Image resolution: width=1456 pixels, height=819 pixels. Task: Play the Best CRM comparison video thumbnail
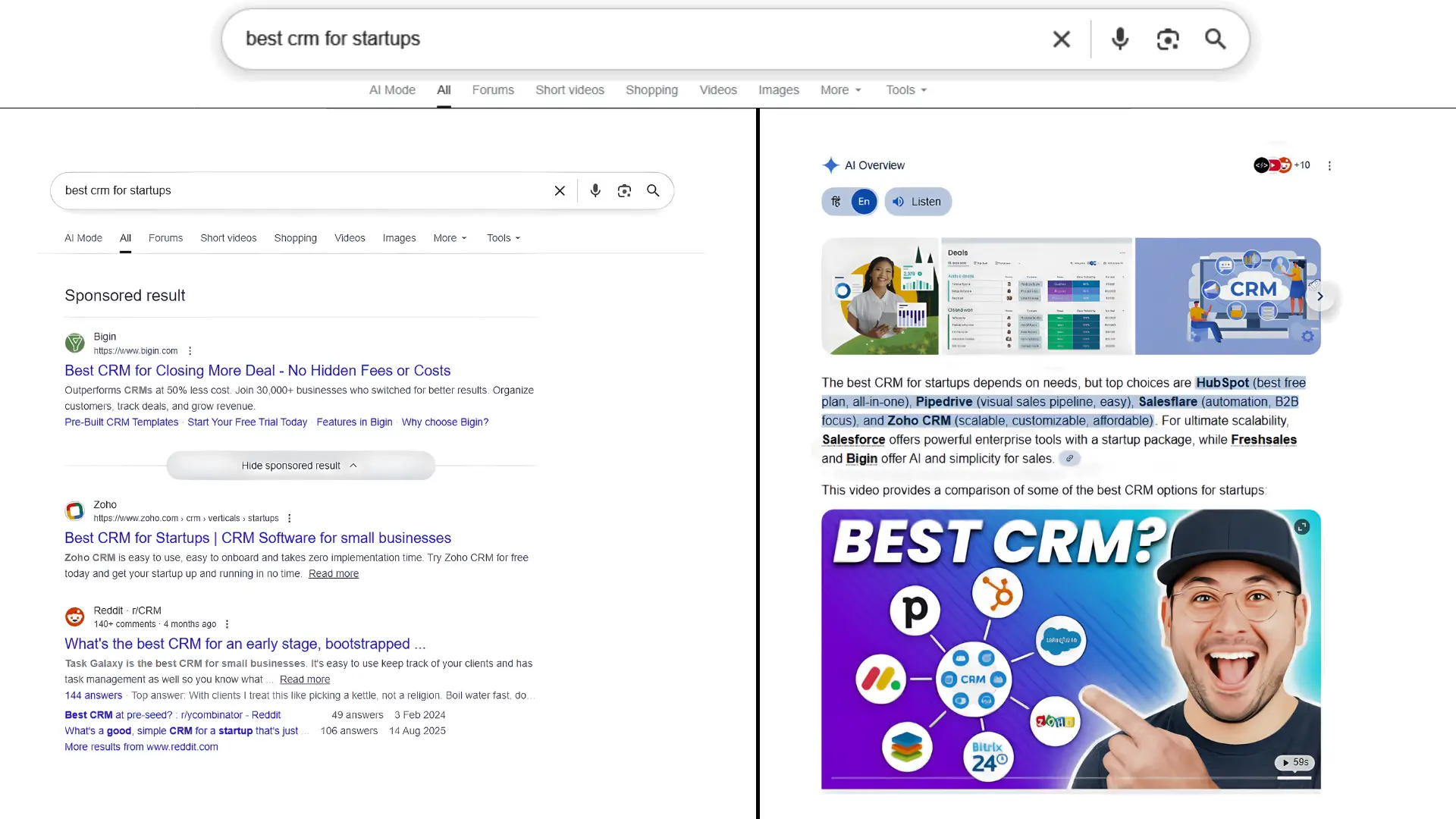coord(1069,648)
